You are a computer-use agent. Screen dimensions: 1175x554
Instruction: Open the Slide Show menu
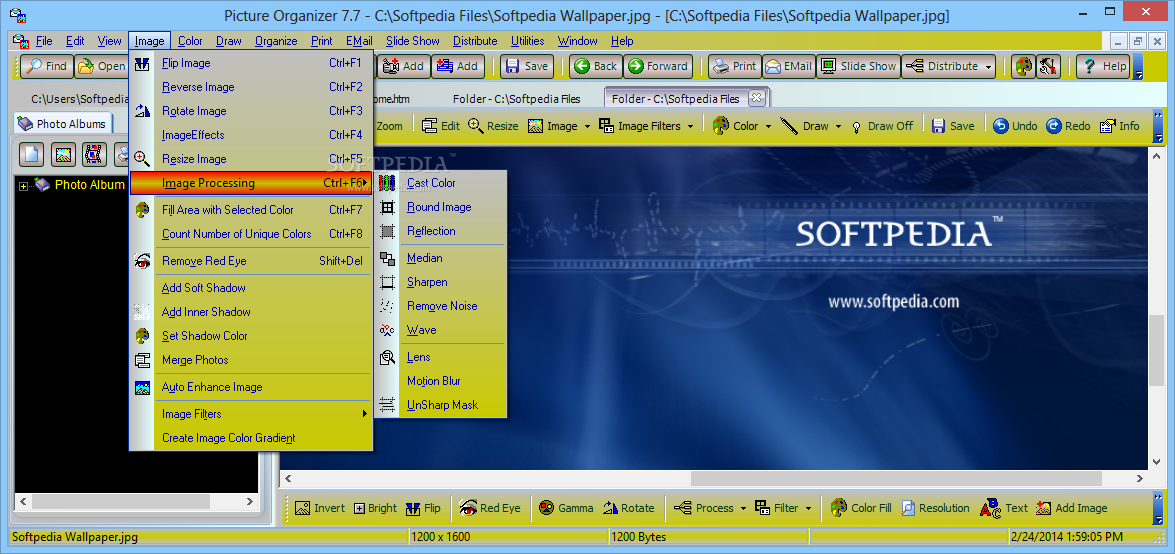click(413, 41)
